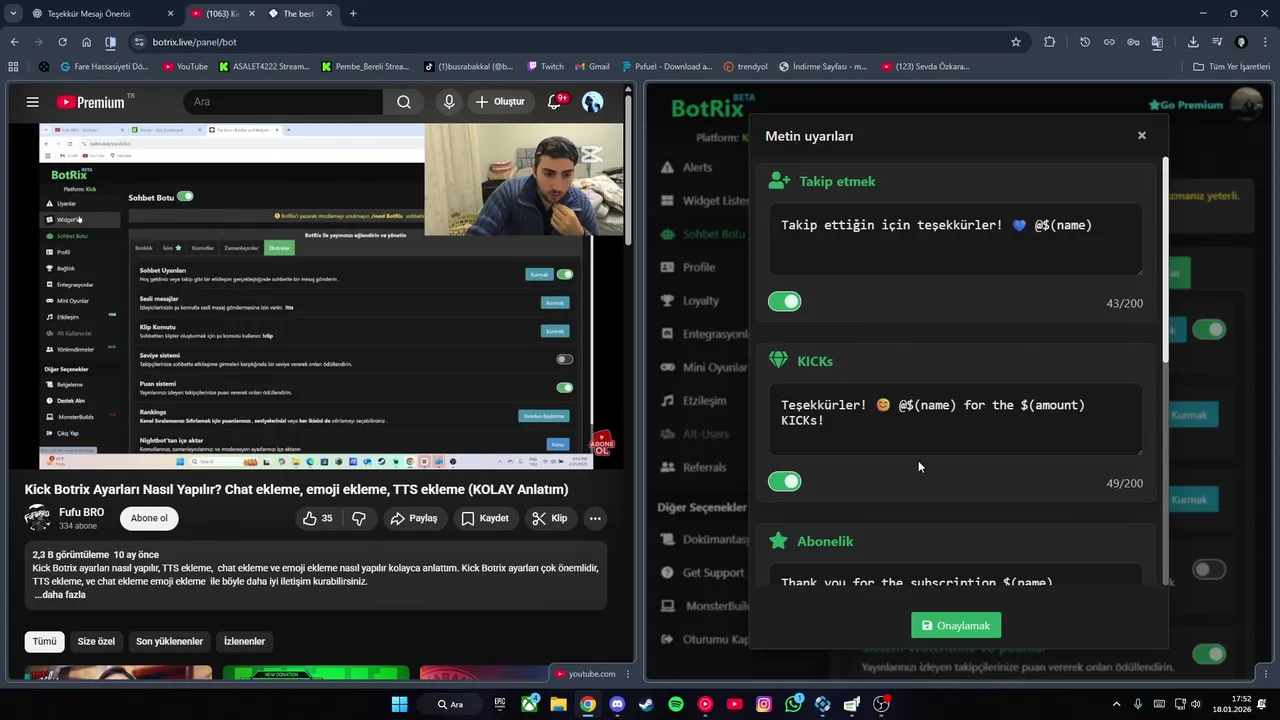
Task: Click the YouTube search magnifier button
Action: 403,102
